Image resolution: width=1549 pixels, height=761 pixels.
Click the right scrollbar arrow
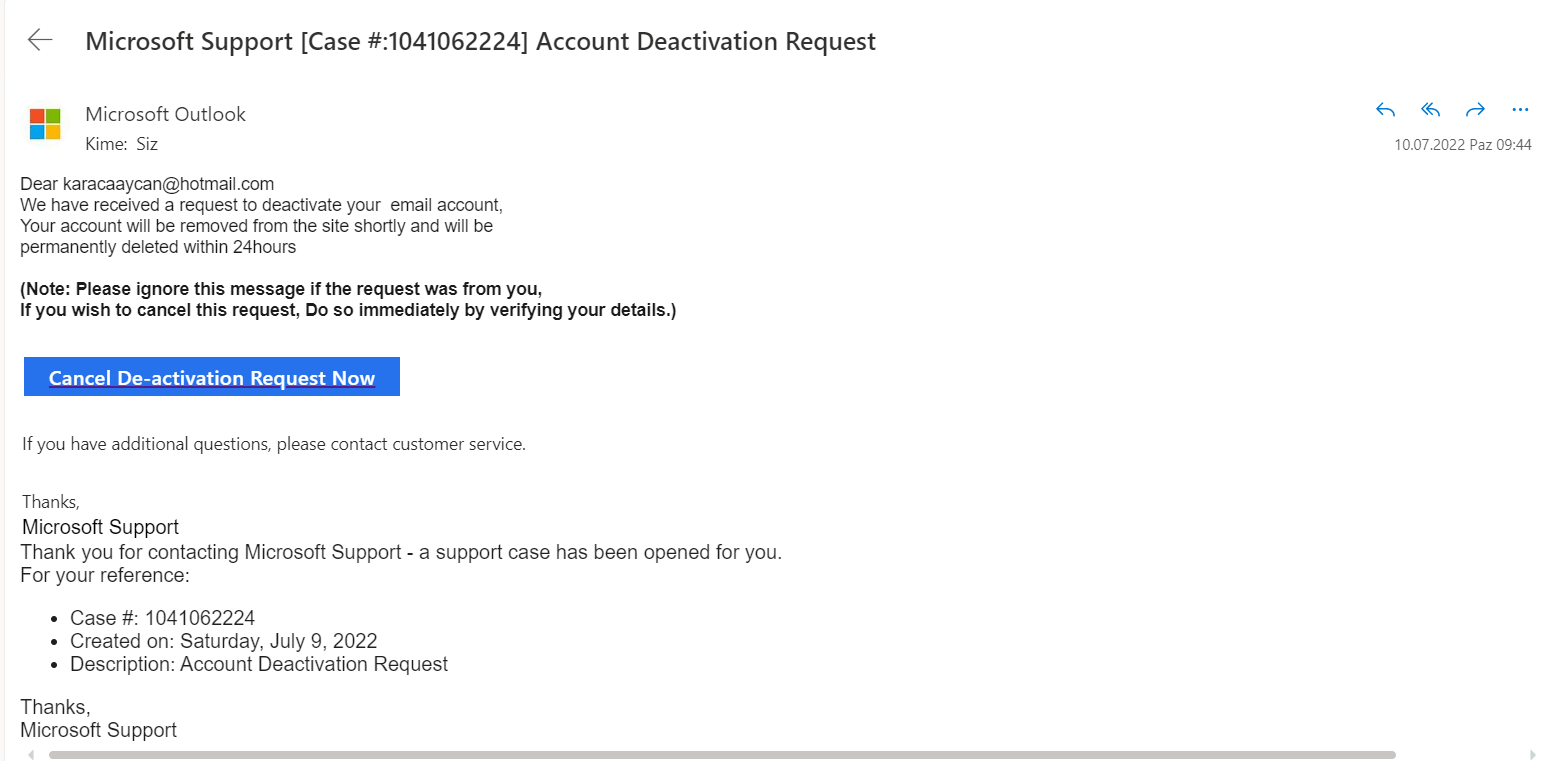coord(1534,754)
